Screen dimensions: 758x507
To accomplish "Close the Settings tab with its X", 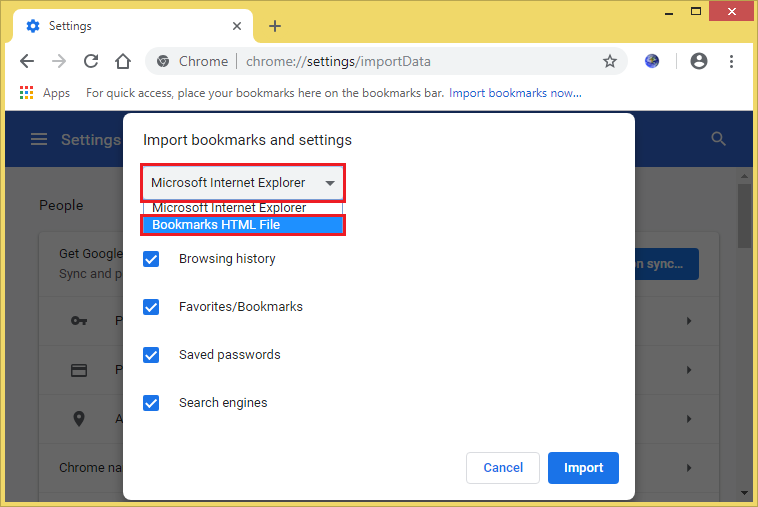I will (x=237, y=26).
